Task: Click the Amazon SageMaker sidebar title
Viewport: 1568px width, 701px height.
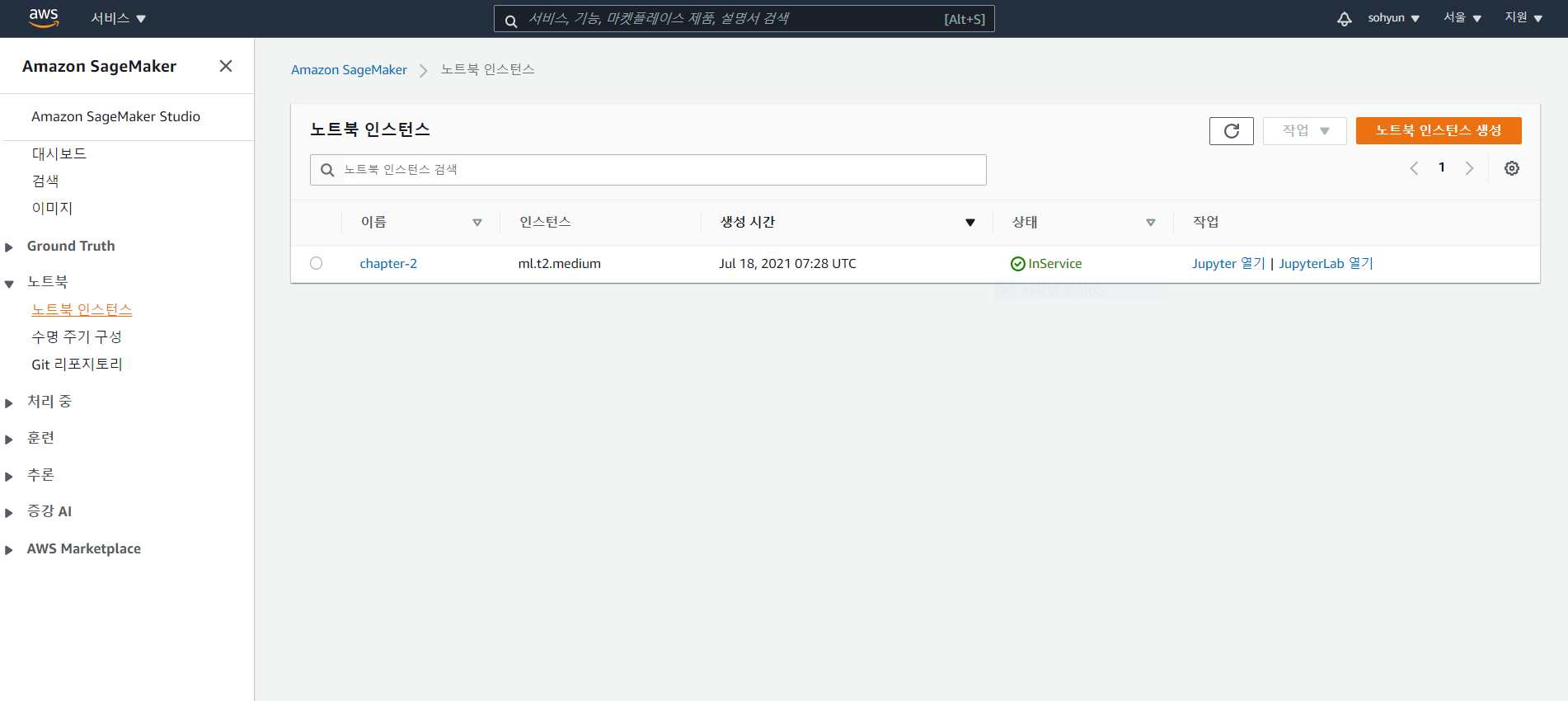Action: [x=99, y=66]
